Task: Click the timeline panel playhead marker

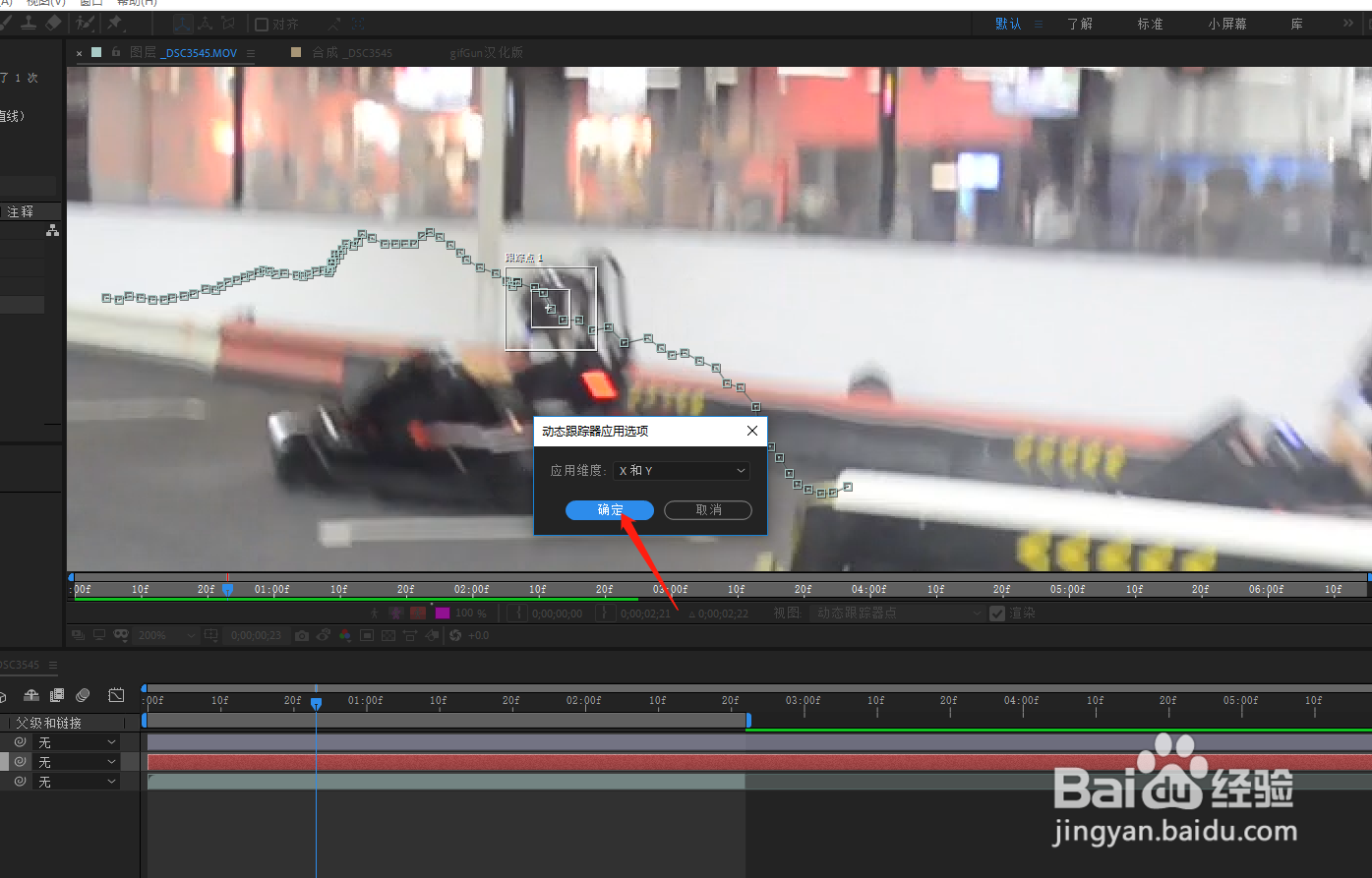Action: [x=316, y=704]
